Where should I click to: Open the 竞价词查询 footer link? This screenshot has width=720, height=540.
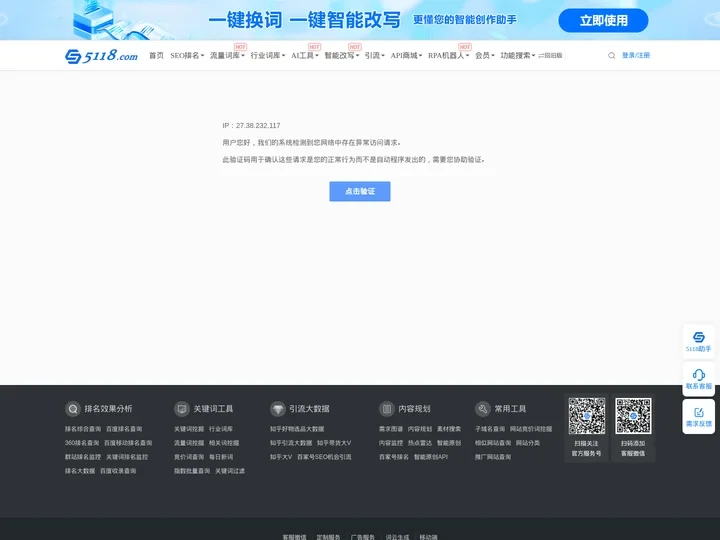pos(189,457)
